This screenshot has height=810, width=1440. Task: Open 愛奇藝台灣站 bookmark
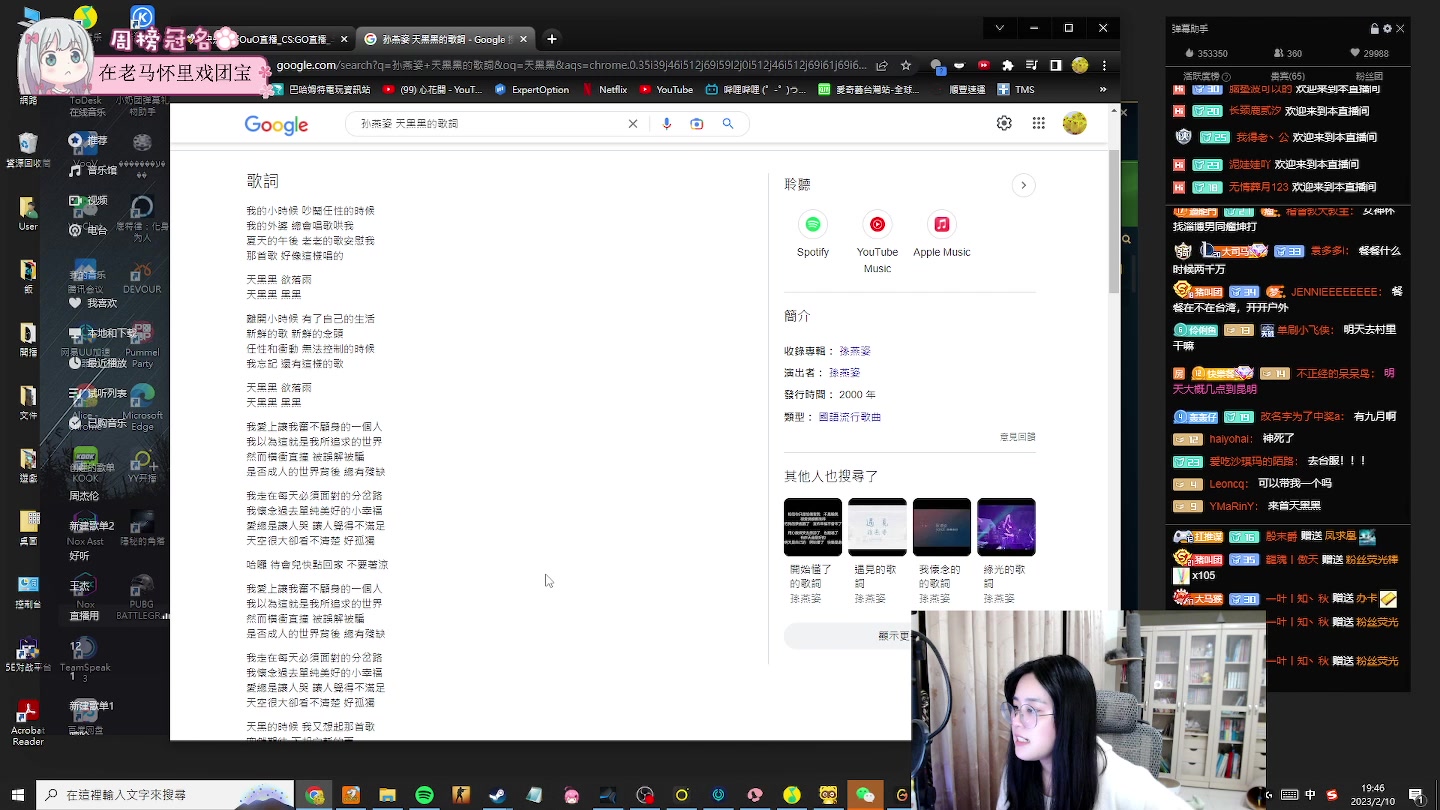pyautogui.click(x=867, y=89)
